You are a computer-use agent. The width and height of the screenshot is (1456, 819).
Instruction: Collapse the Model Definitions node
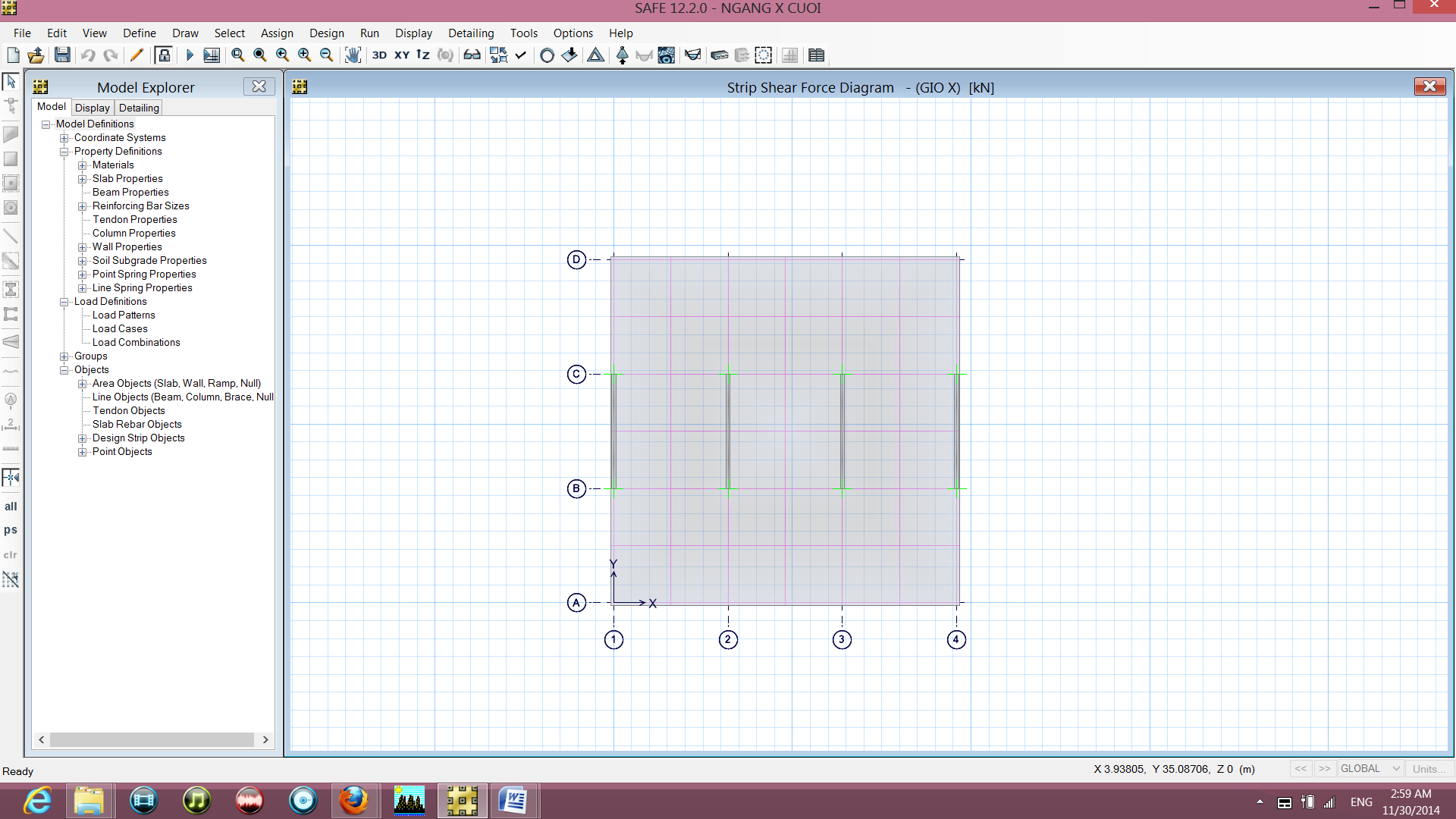pos(45,124)
